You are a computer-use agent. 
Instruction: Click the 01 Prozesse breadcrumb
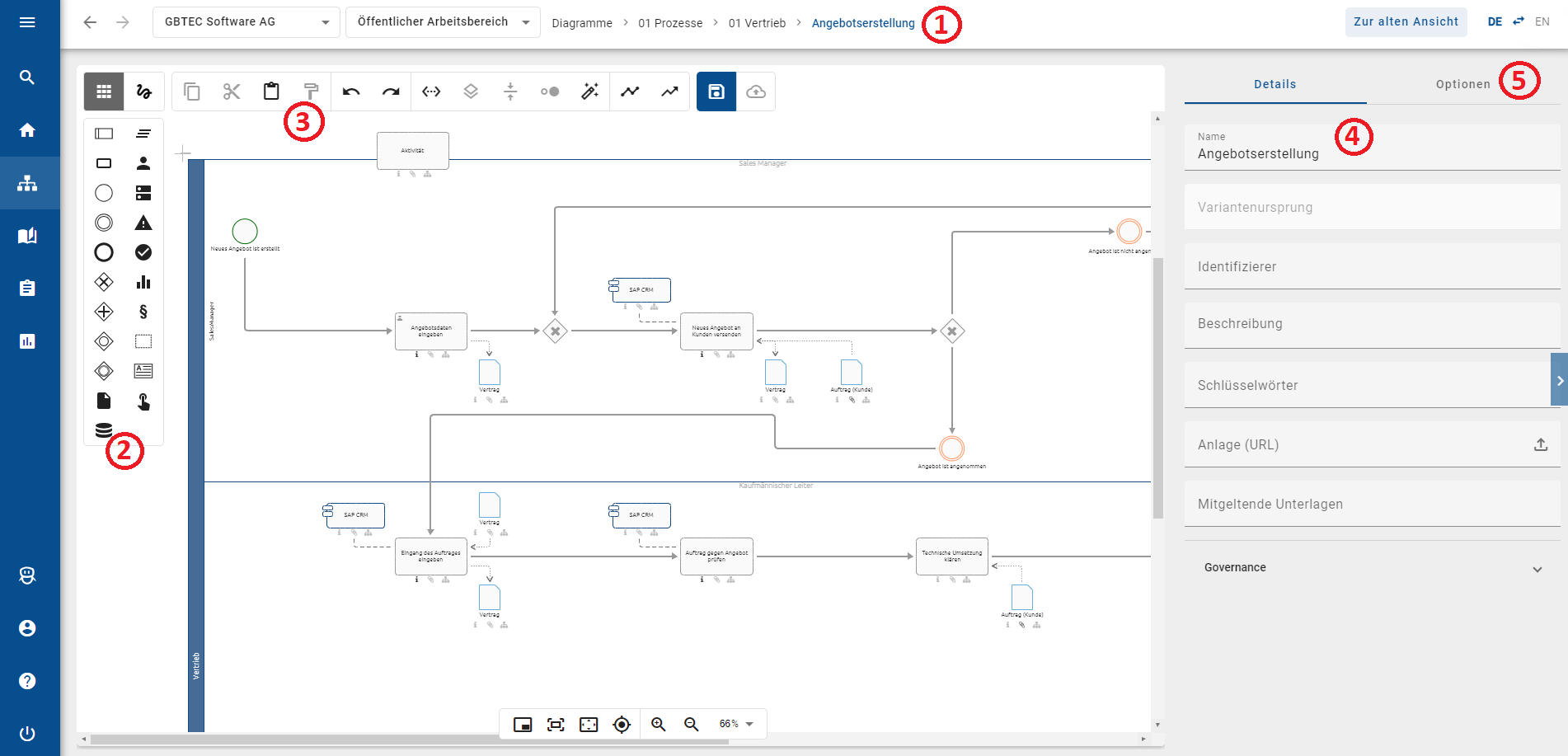pyautogui.click(x=670, y=23)
